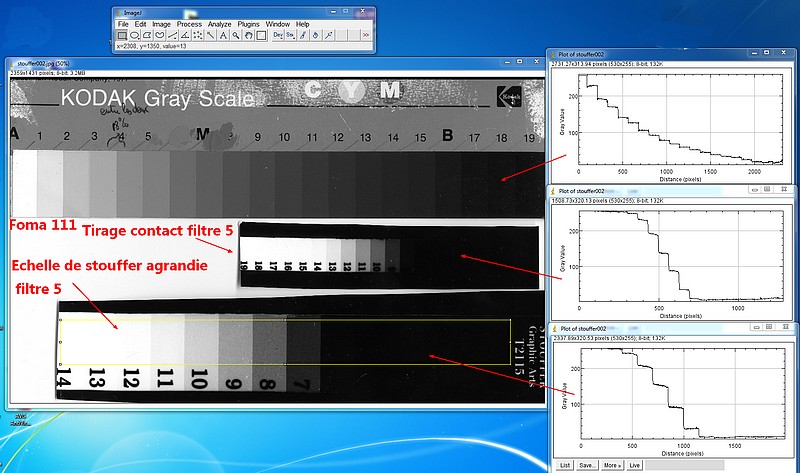The height and width of the screenshot is (473, 800).
Task: Close the ImageJ toolbar window
Action: [363, 11]
